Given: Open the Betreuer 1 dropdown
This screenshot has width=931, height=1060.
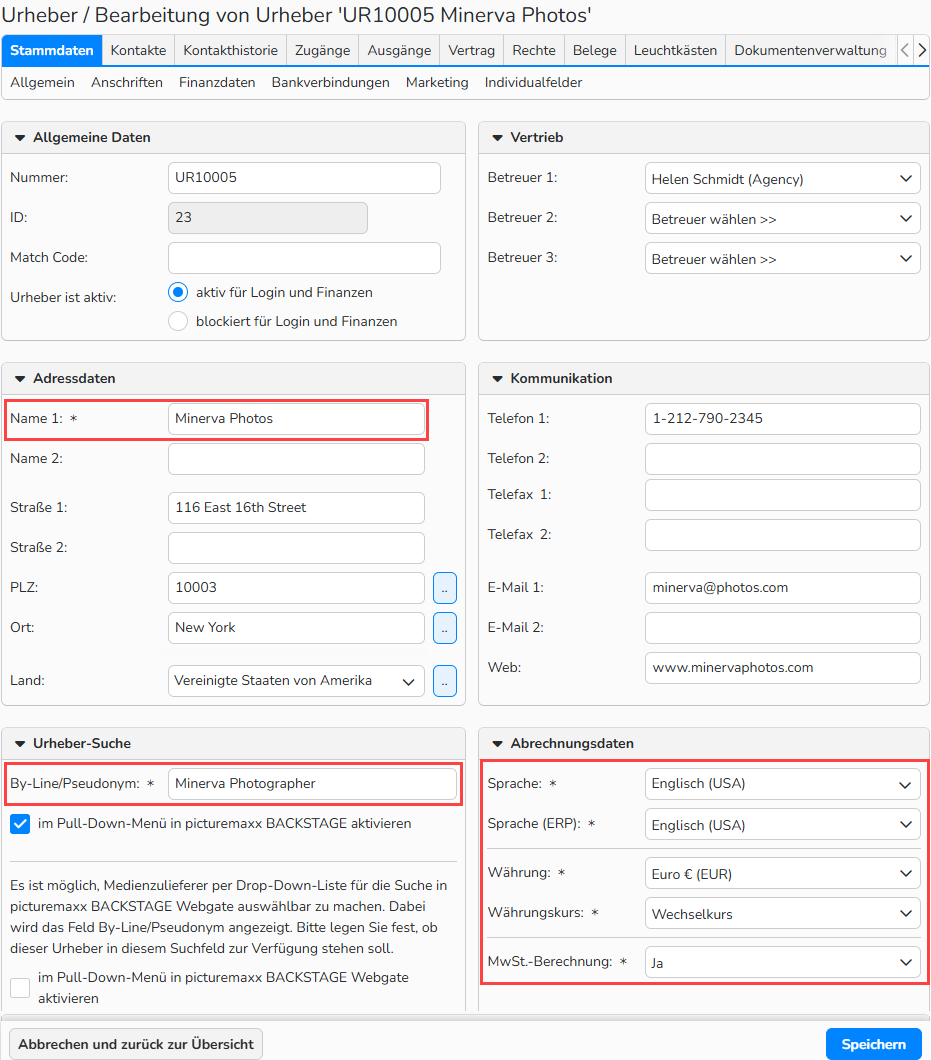Looking at the screenshot, I should pyautogui.click(x=782, y=178).
